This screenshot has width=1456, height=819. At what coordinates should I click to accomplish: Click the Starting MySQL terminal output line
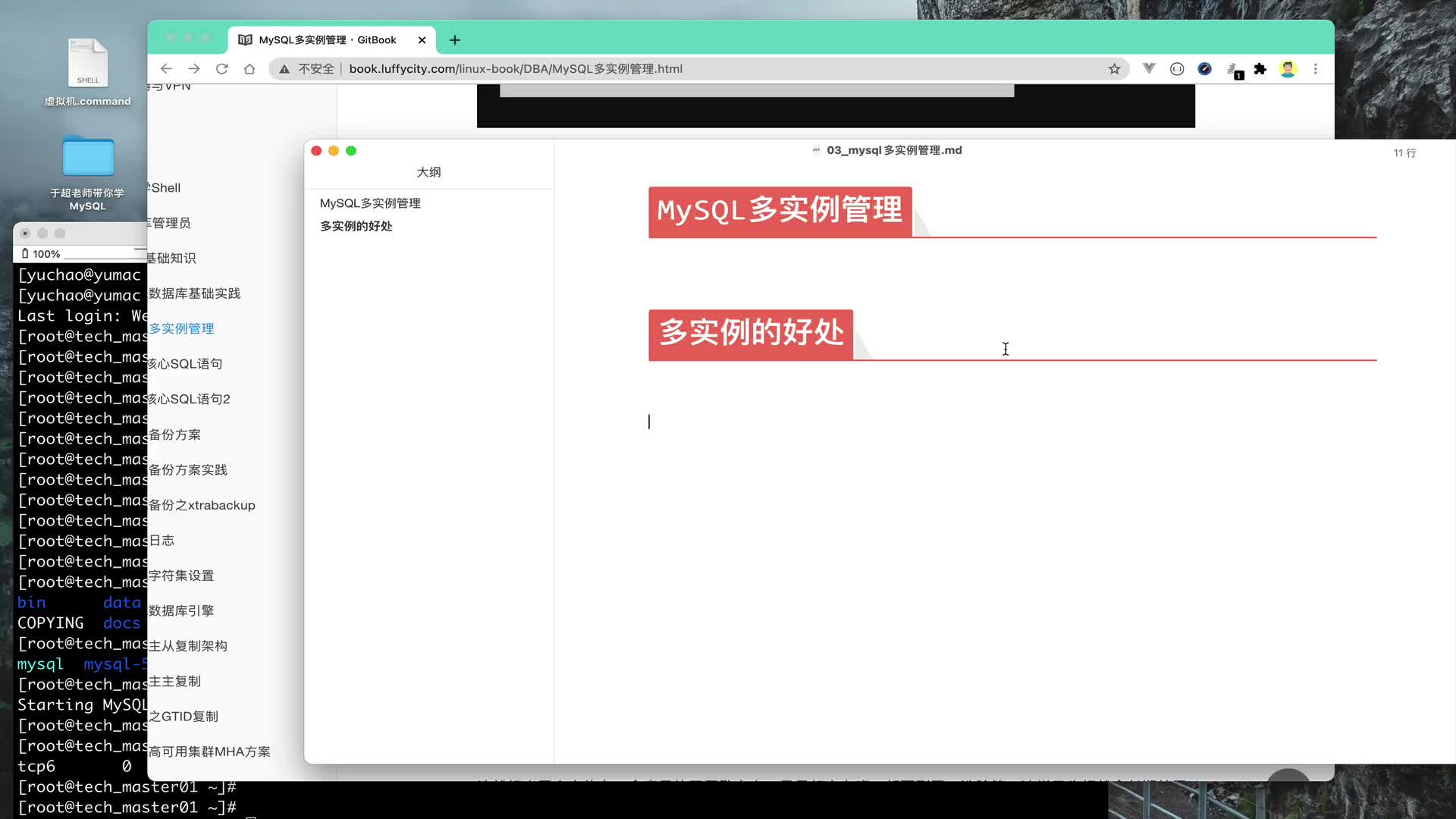pyautogui.click(x=82, y=704)
